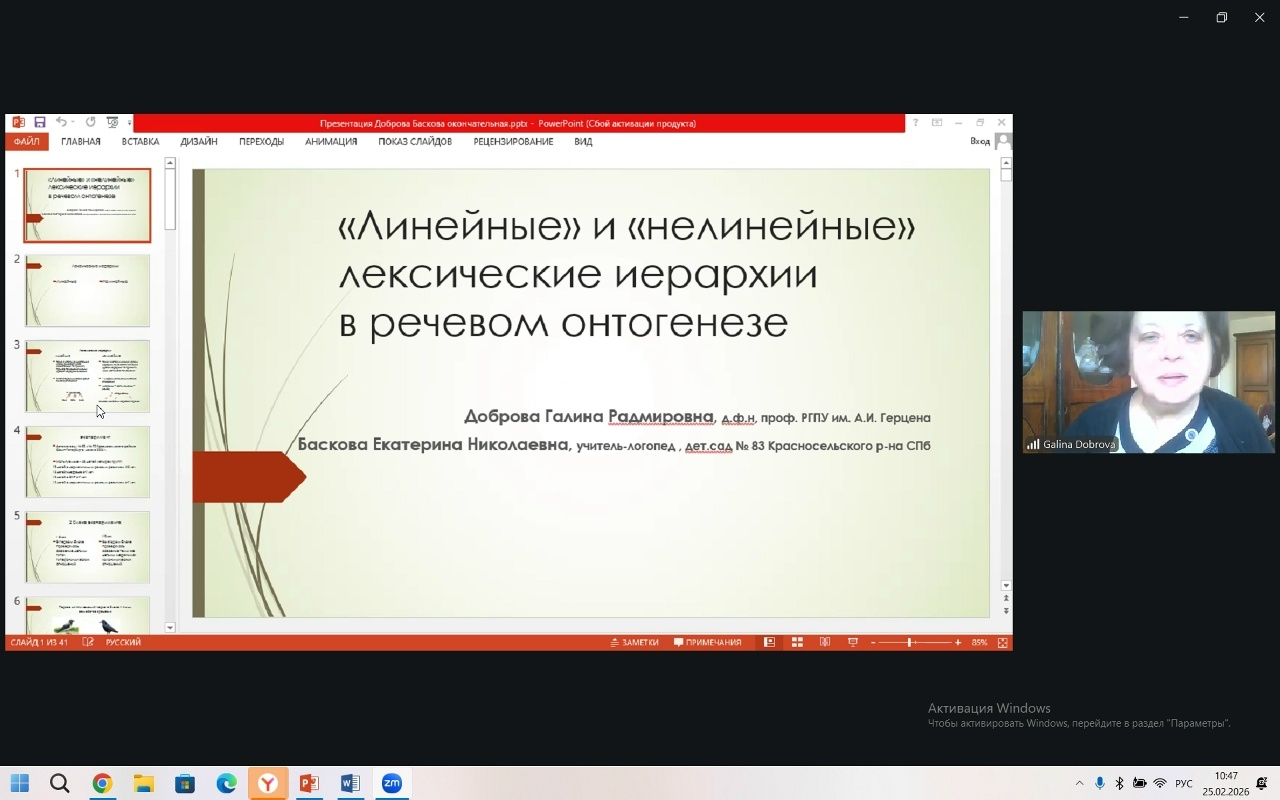Select slide 3 thumbnail in the panel

[x=87, y=376]
